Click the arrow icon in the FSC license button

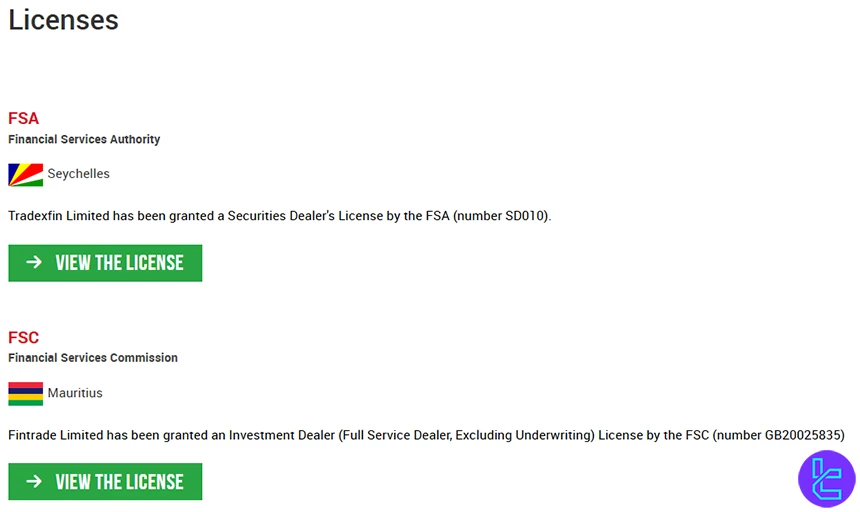pyautogui.click(x=34, y=481)
